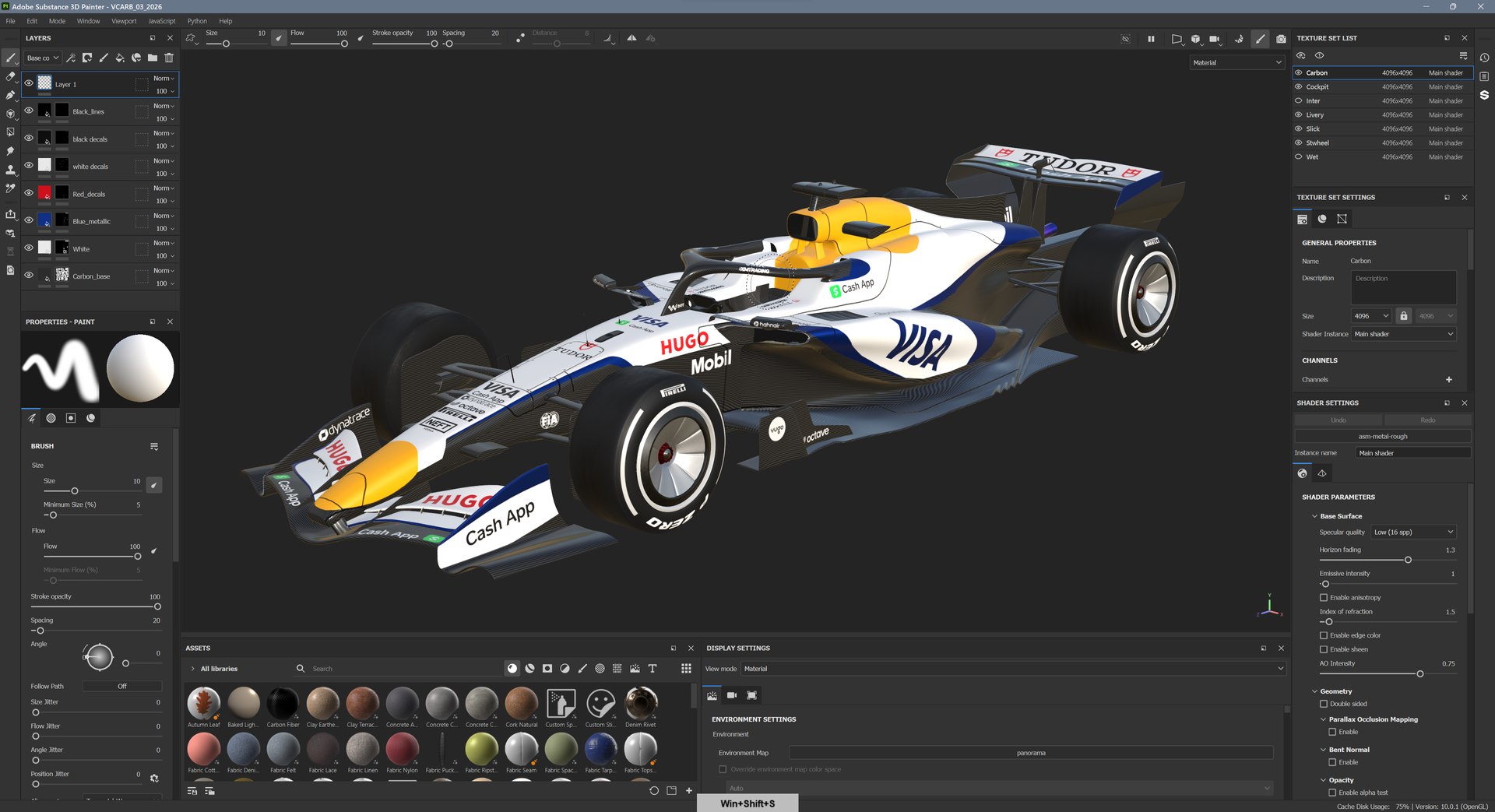Add a new resource in Assets panel

pyautogui.click(x=688, y=791)
